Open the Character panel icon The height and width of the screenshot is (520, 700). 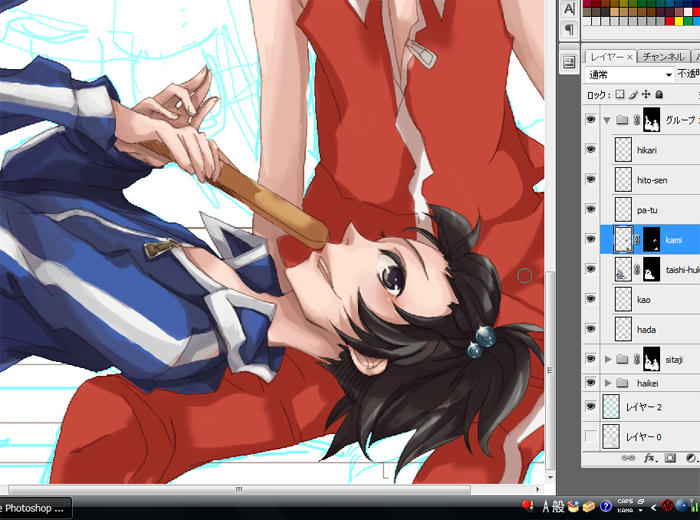click(569, 8)
